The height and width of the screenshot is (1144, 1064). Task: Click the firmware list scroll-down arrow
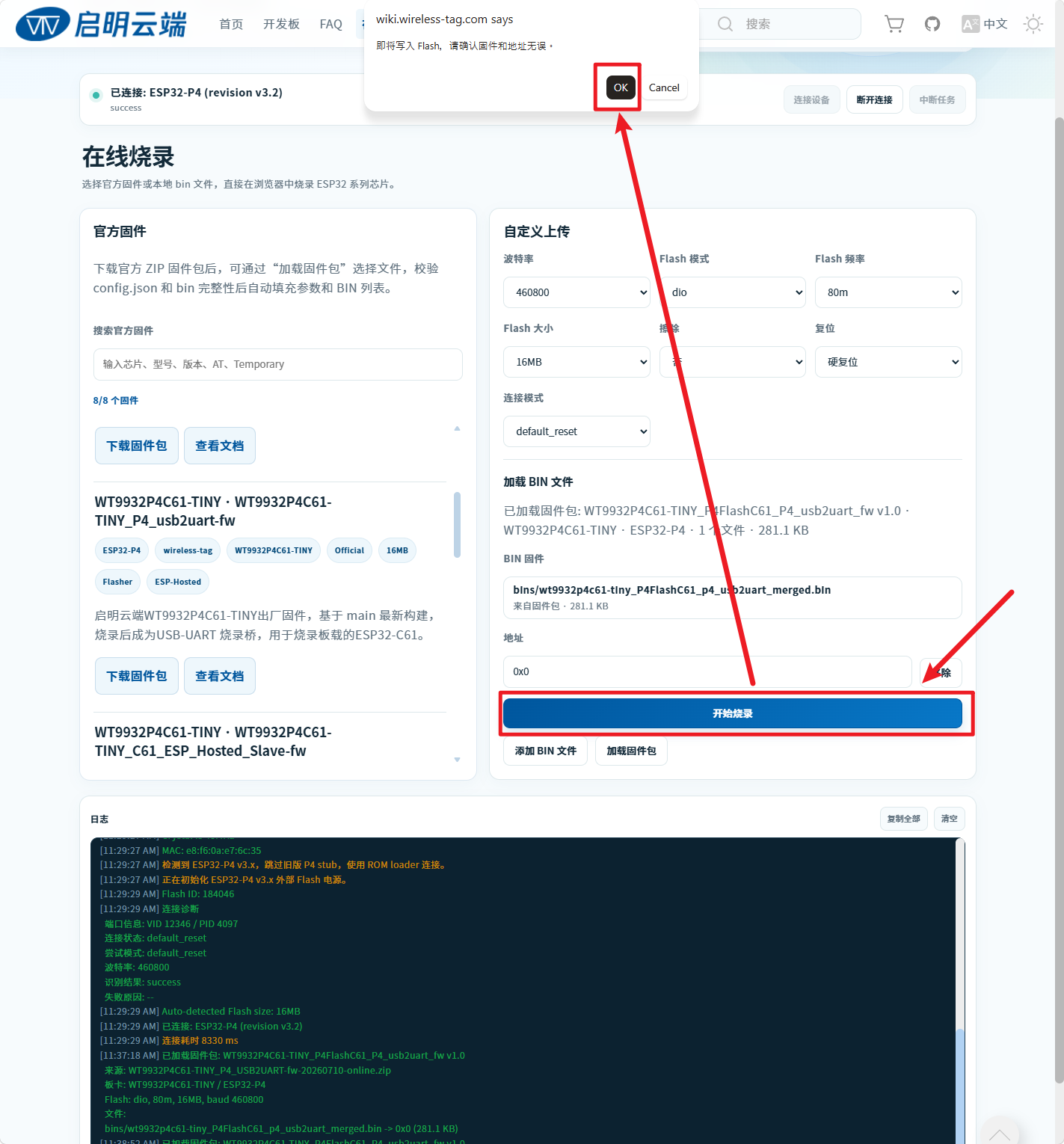(x=457, y=760)
